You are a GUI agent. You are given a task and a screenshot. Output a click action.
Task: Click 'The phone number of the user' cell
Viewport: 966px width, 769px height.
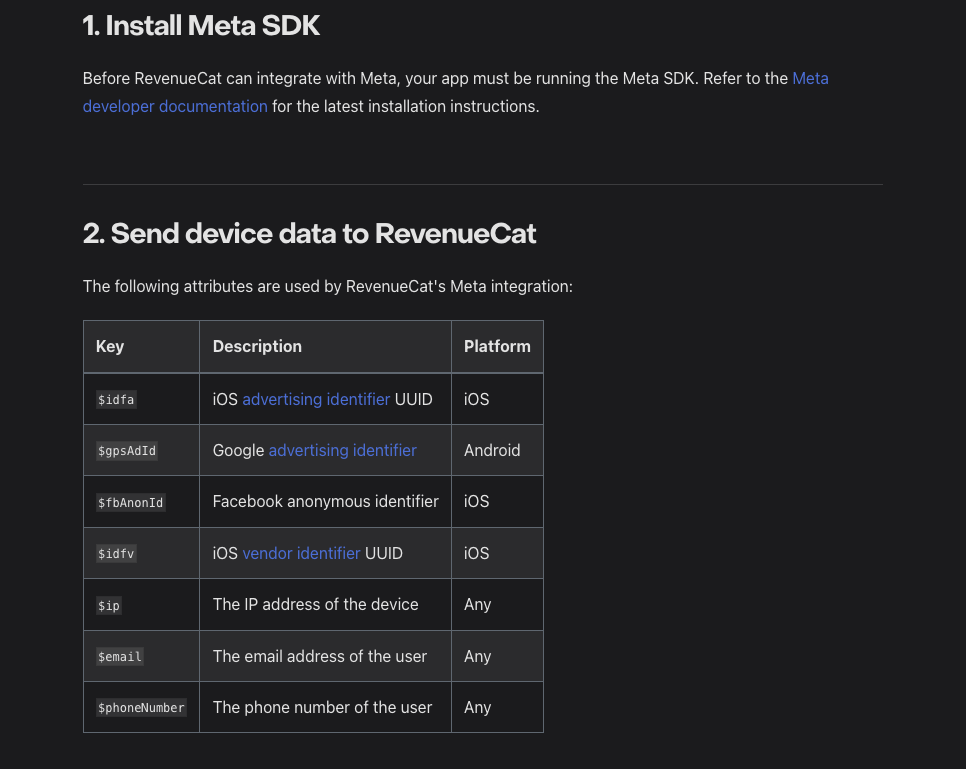pyautogui.click(x=325, y=707)
